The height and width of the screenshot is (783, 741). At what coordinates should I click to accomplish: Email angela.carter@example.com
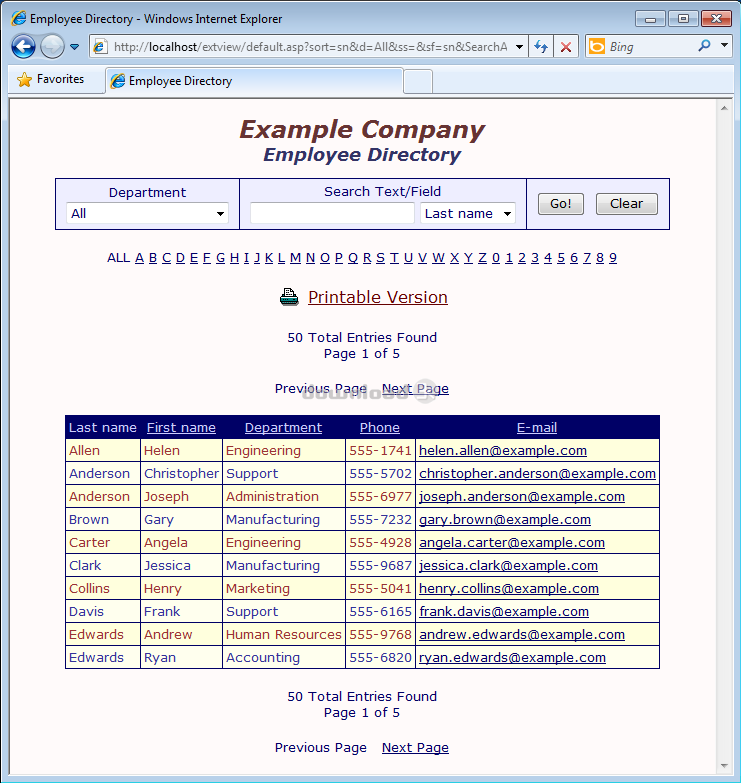[512, 542]
